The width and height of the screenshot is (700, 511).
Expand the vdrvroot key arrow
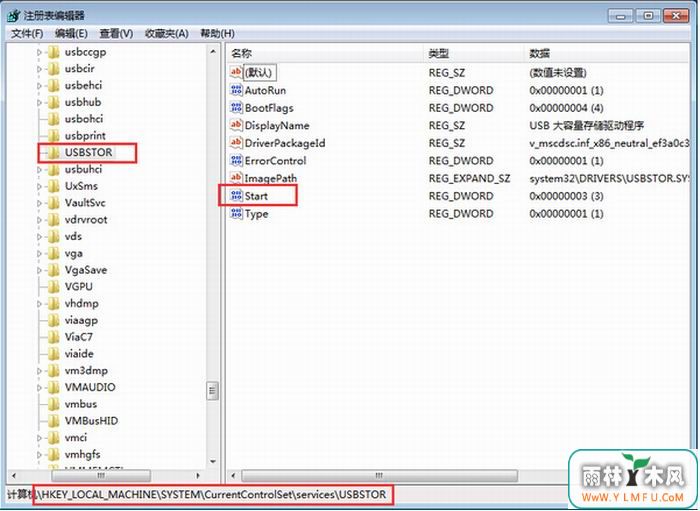[x=39, y=220]
